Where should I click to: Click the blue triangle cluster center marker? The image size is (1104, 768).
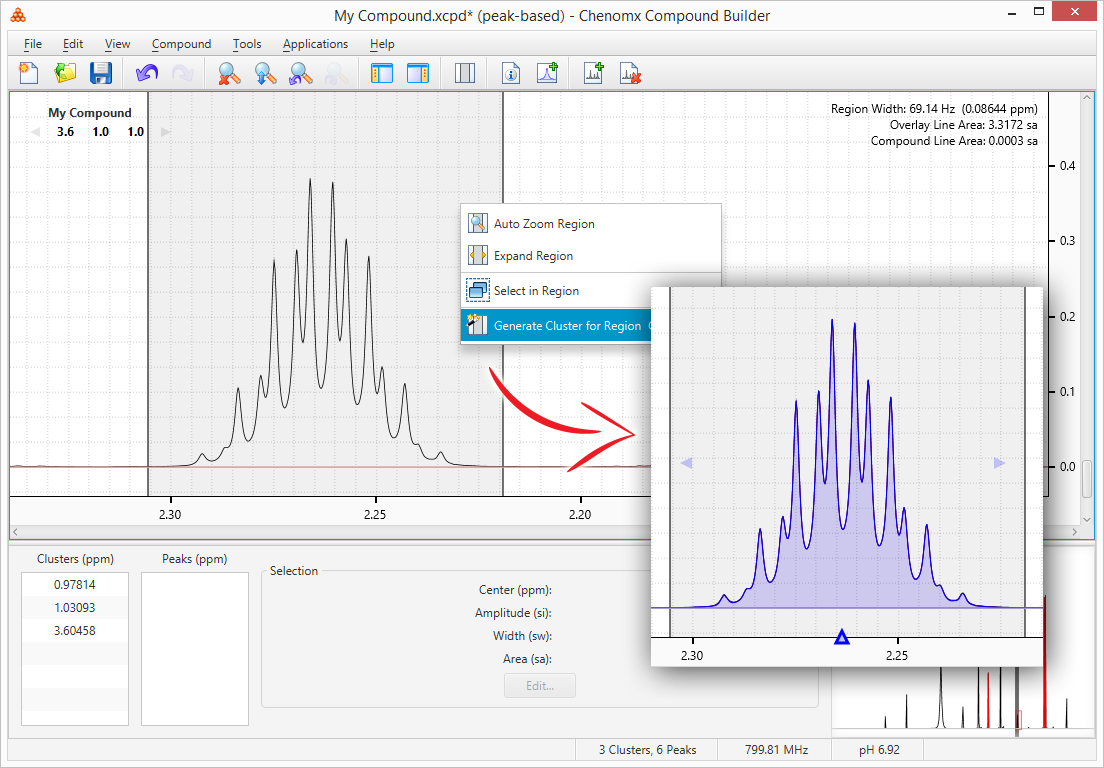841,638
